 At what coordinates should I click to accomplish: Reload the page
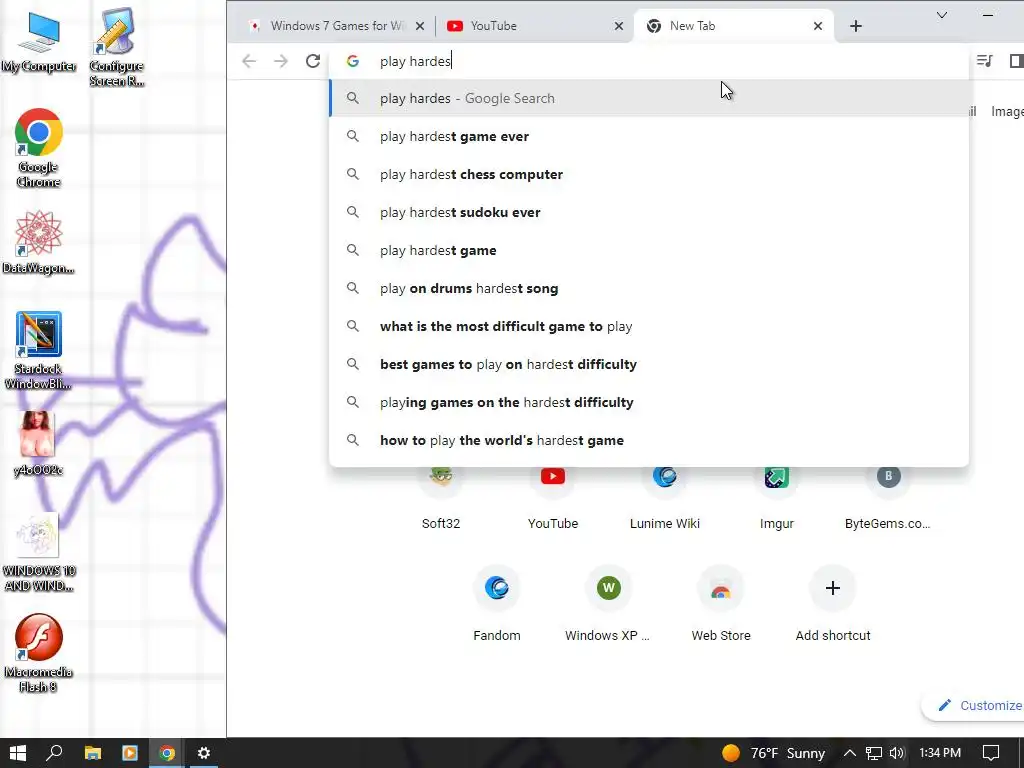(x=313, y=61)
